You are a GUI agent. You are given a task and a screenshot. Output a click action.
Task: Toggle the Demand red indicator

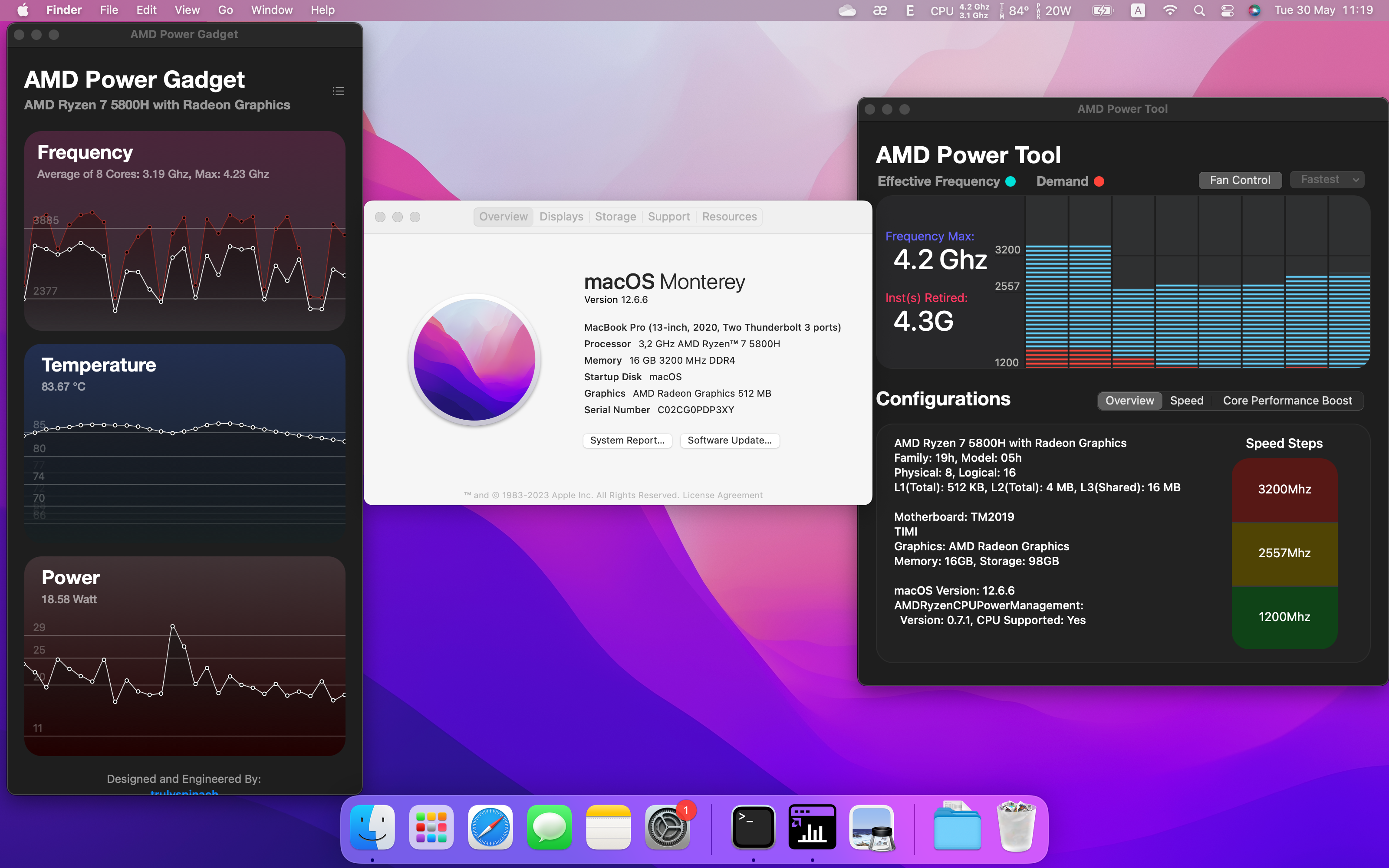1099,181
